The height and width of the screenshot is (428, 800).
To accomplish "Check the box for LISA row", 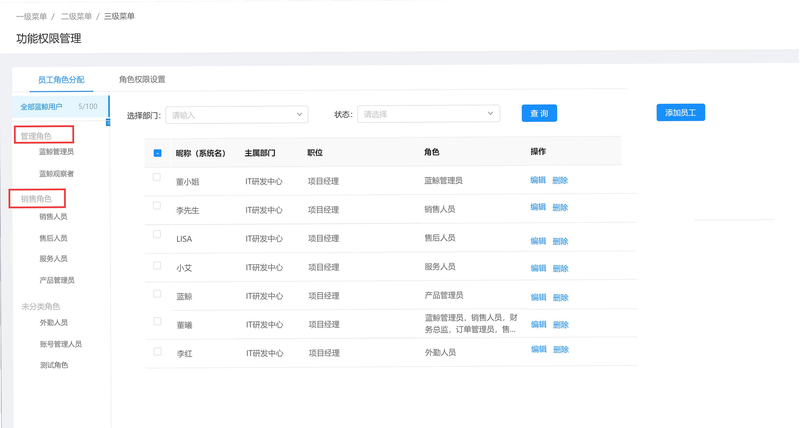I will point(157,234).
